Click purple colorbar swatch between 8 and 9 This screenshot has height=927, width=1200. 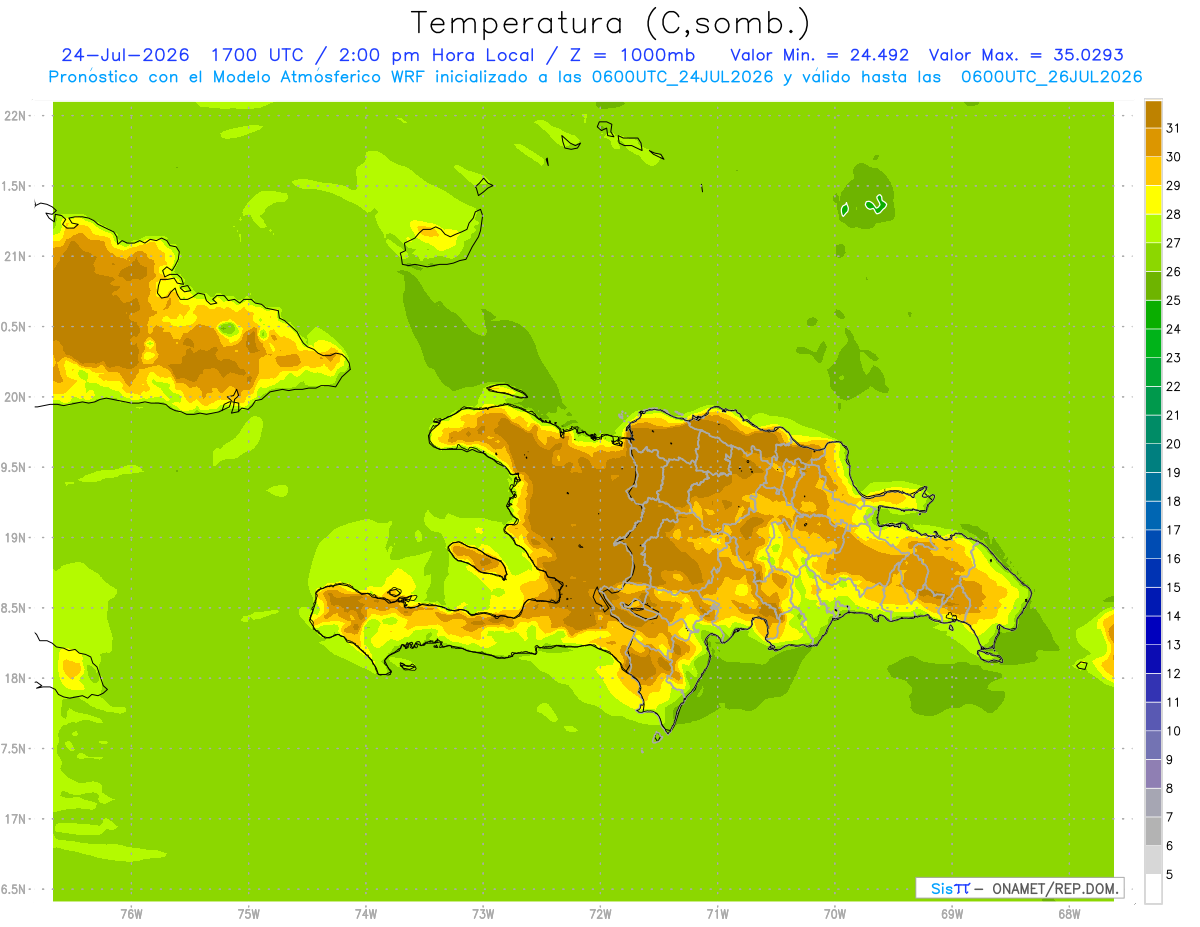1153,774
